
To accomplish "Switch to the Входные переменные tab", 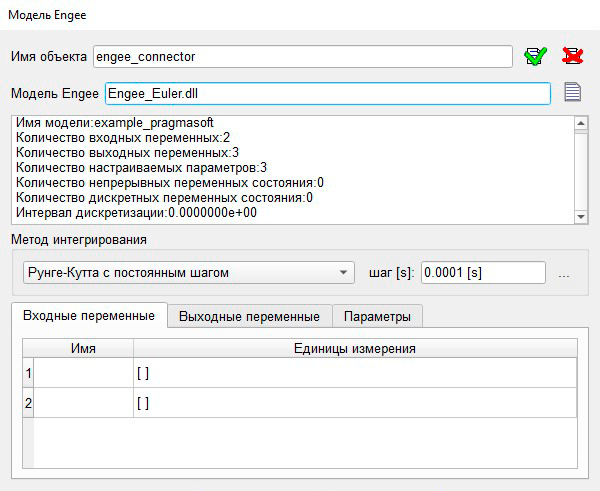I will pos(89,316).
